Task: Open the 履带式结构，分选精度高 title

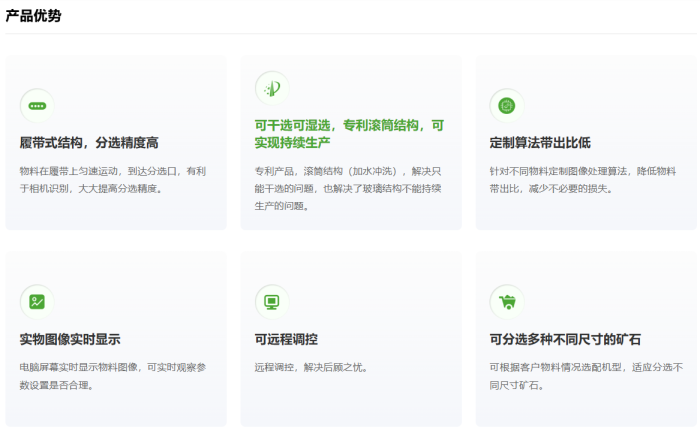Action: tap(89, 143)
